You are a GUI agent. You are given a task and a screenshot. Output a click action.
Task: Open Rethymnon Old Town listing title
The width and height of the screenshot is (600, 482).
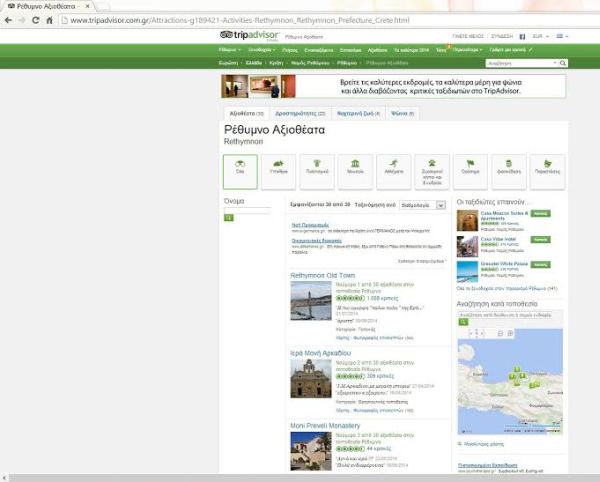323,275
